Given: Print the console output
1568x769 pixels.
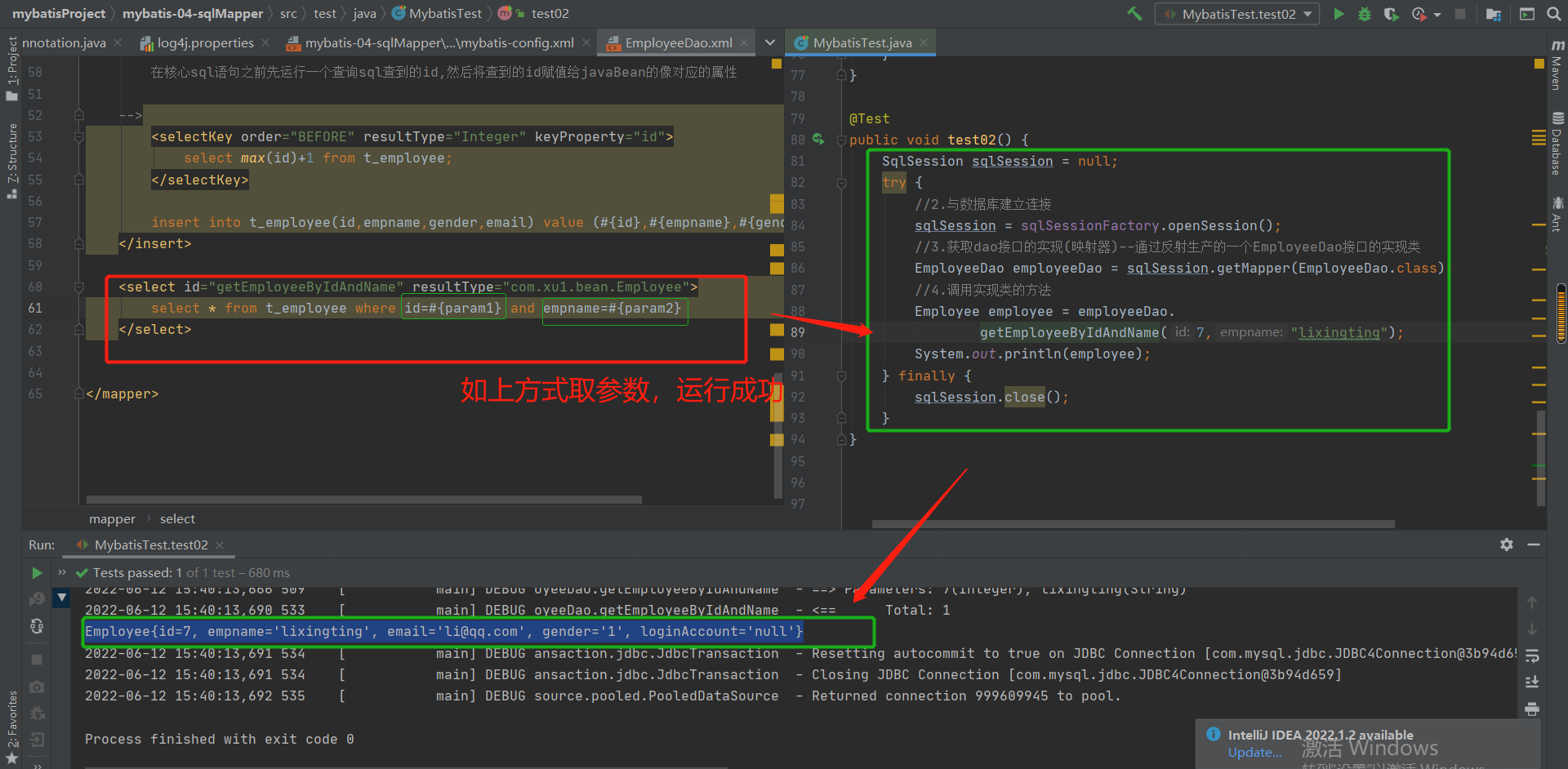Looking at the screenshot, I should pos(1532,709).
